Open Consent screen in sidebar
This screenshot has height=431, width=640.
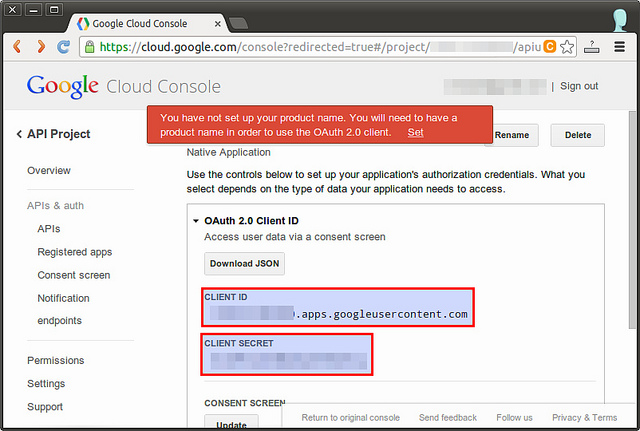[x=73, y=275]
